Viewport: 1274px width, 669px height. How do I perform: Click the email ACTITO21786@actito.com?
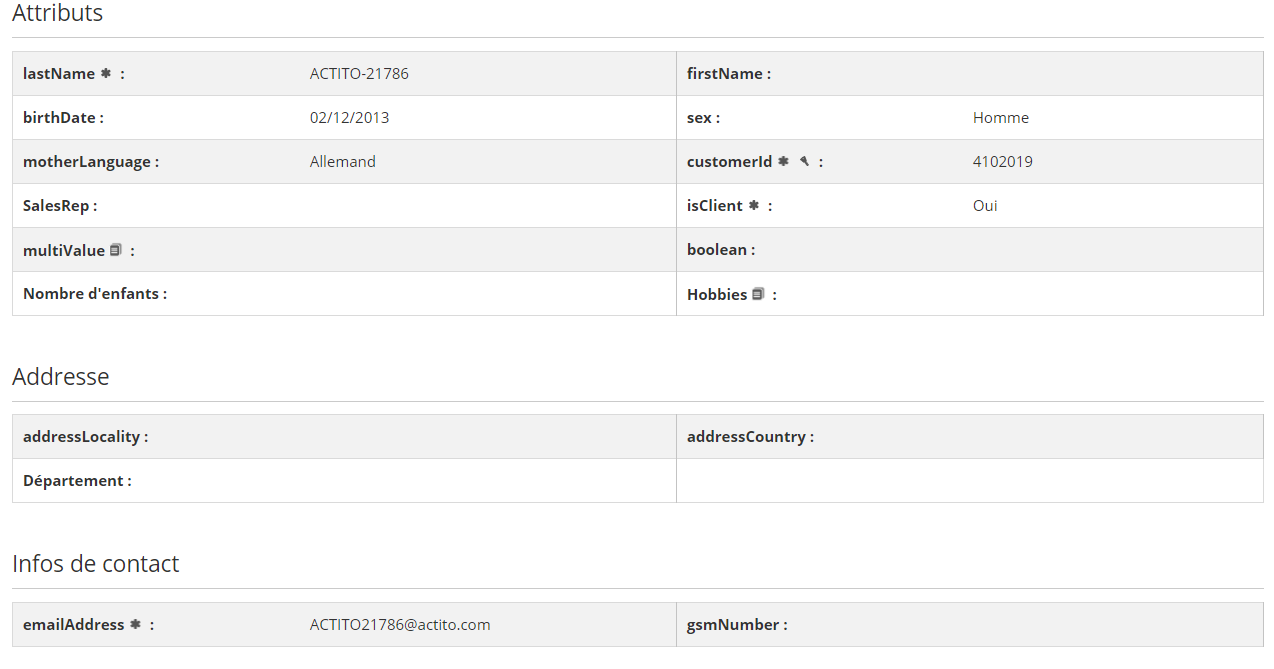400,625
